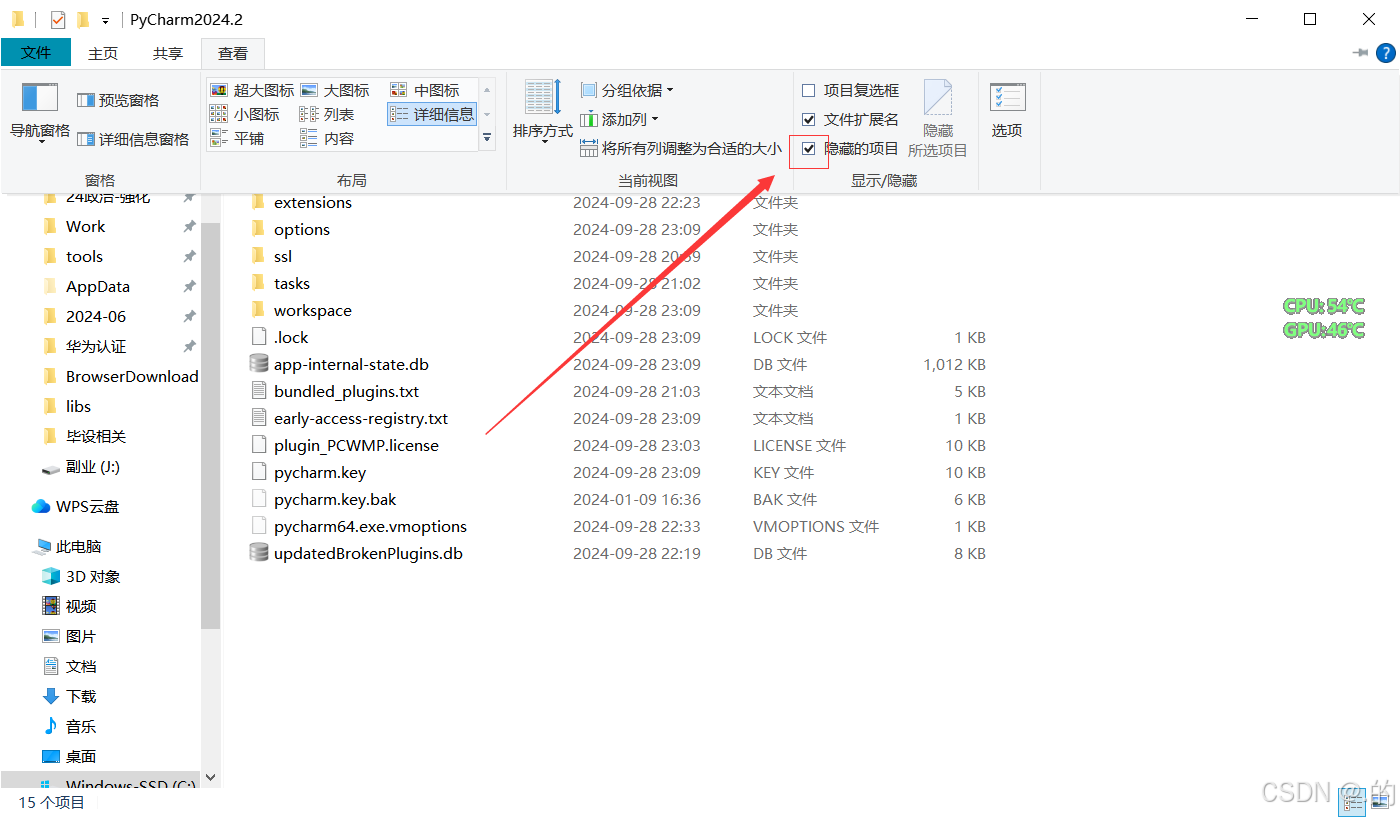Select plugin_PCWMP.license file
1400x818 pixels.
pos(356,445)
